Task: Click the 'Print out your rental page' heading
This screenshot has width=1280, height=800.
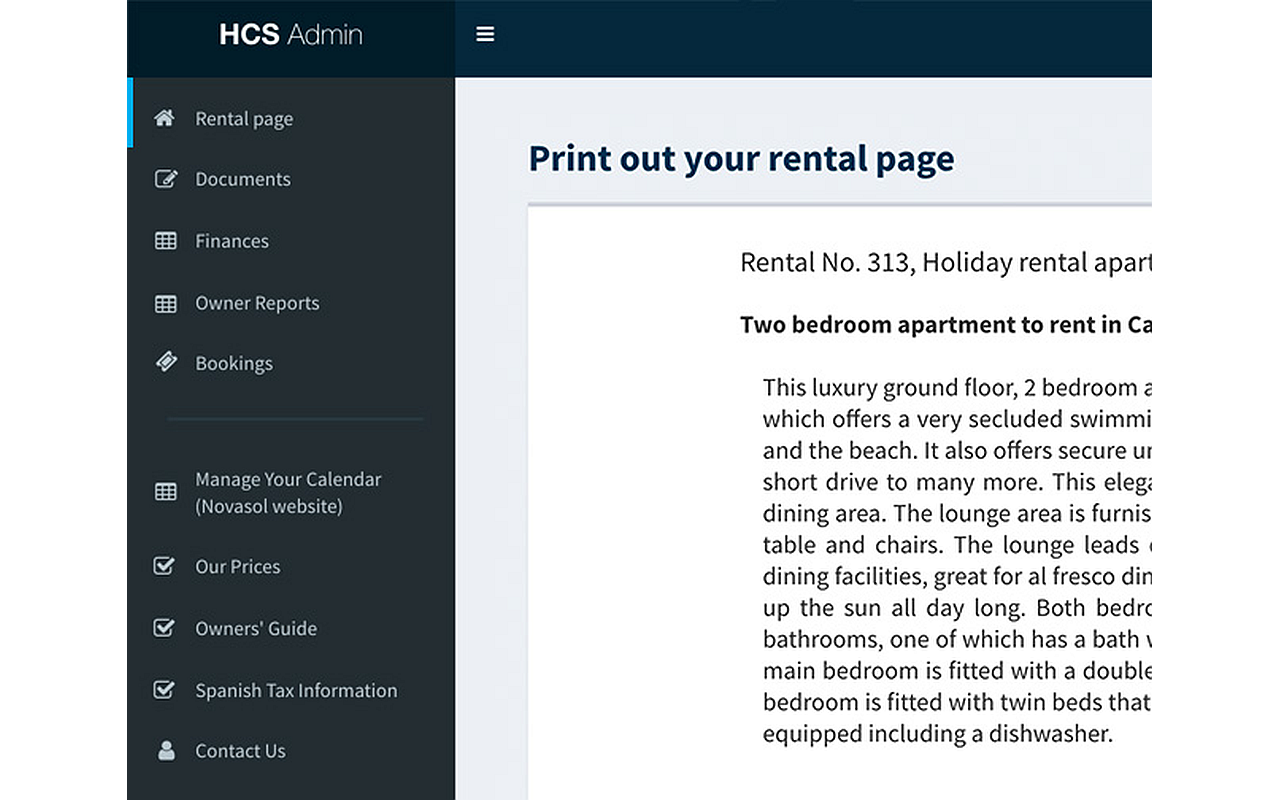Action: (741, 158)
